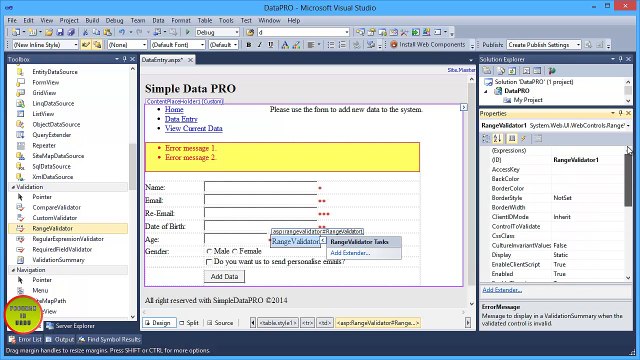Open the Error List tab
640x360 pixels.
click(x=25, y=339)
